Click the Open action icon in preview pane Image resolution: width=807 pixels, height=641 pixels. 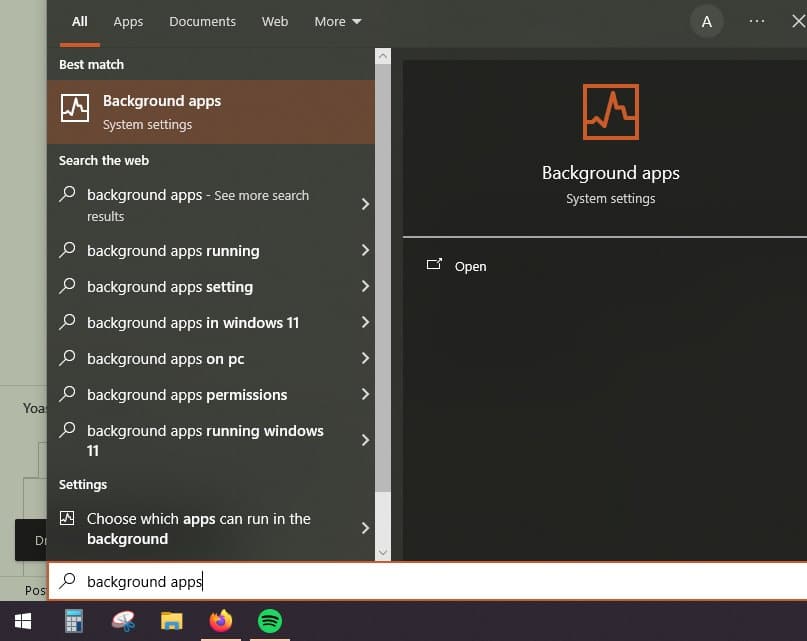pyautogui.click(x=434, y=265)
